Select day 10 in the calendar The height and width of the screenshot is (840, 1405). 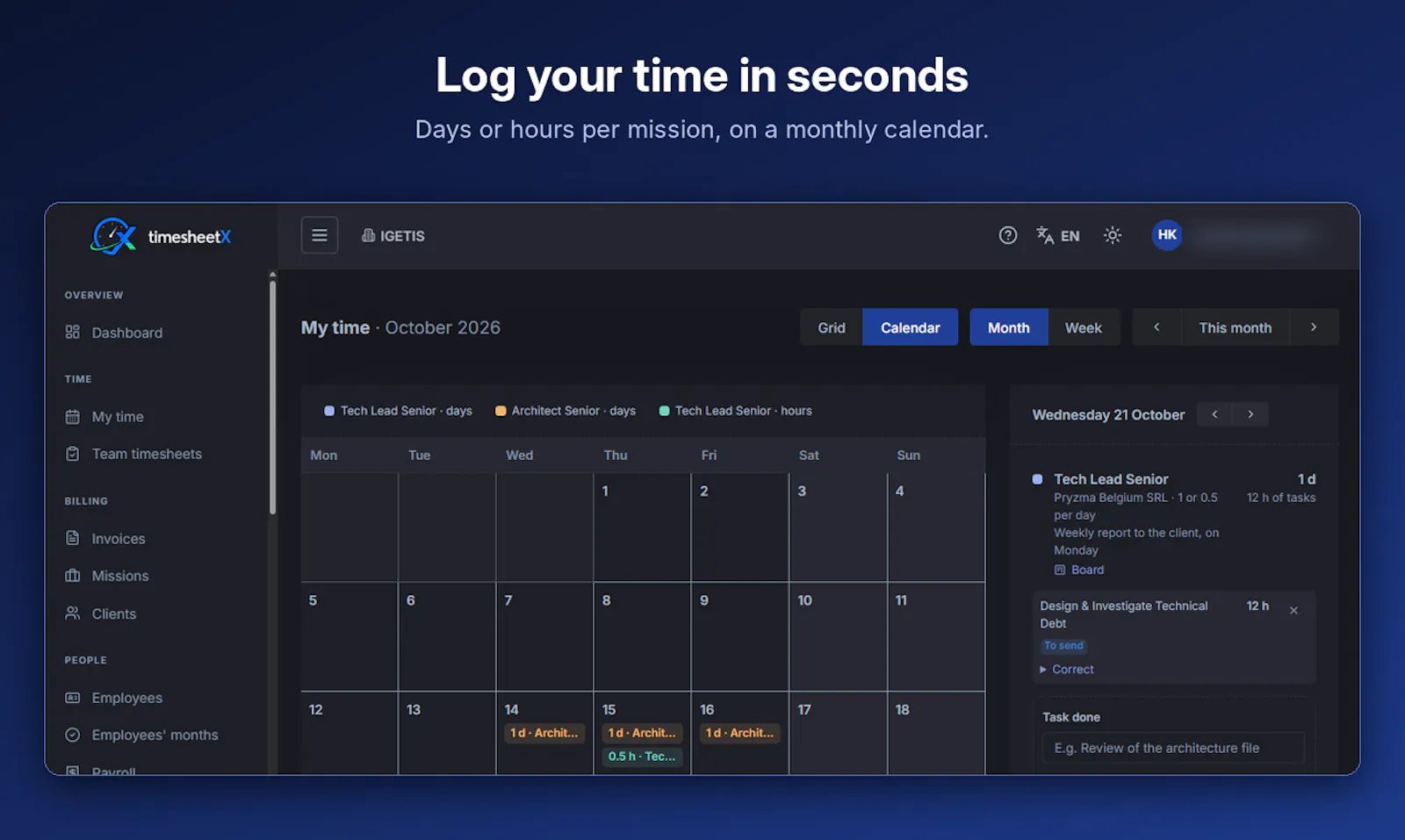point(838,636)
